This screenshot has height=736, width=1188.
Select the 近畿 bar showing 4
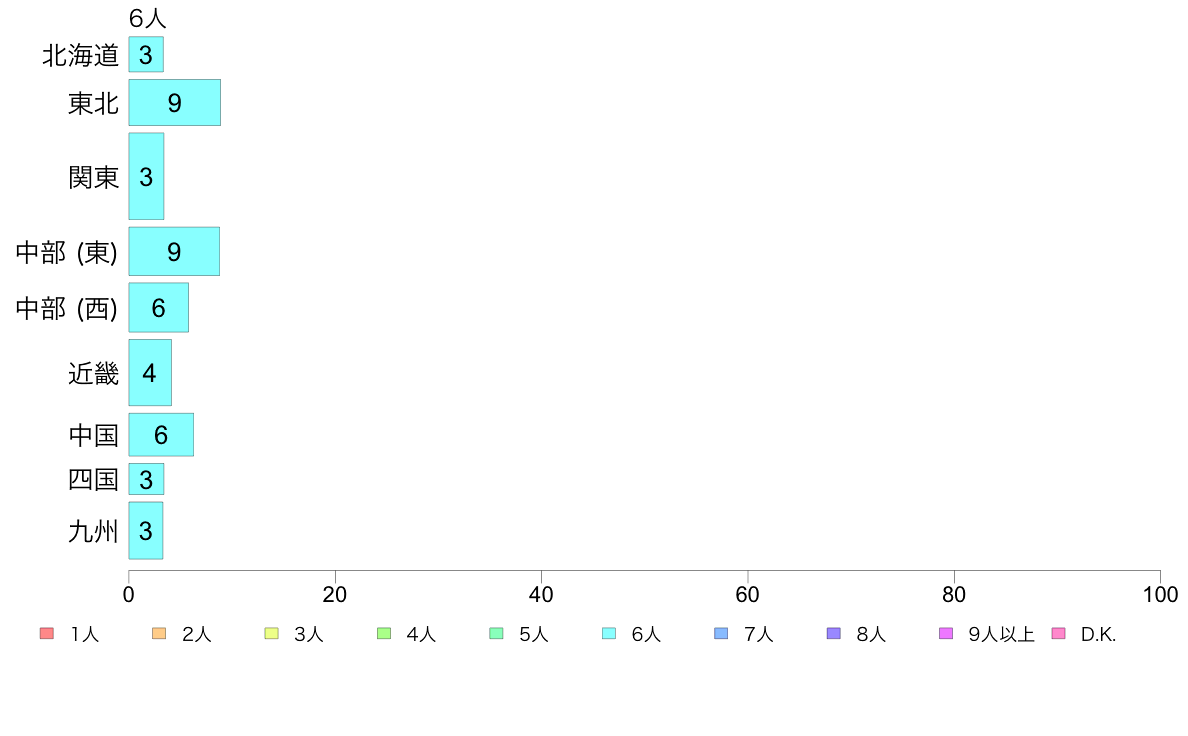(x=150, y=373)
